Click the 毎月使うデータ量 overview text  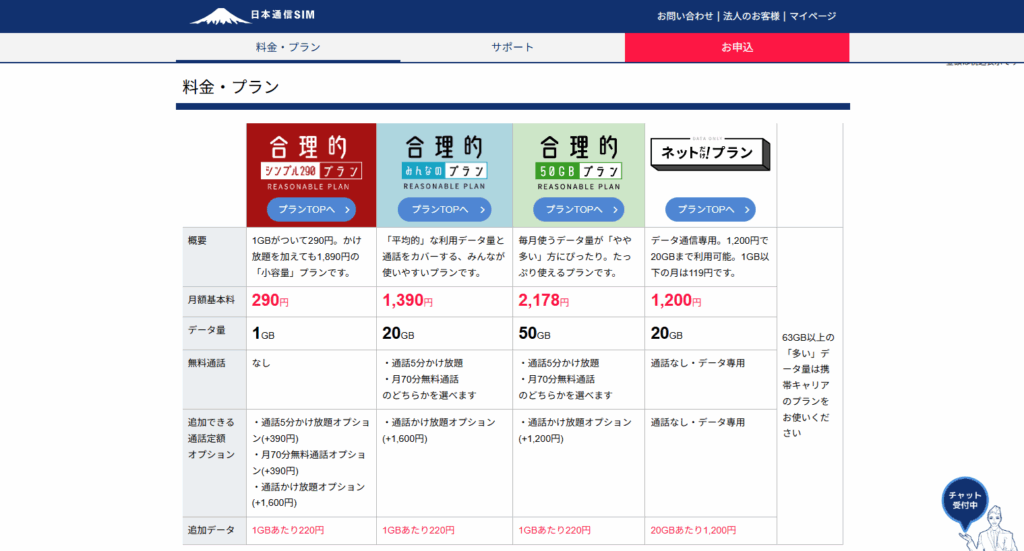pos(575,257)
